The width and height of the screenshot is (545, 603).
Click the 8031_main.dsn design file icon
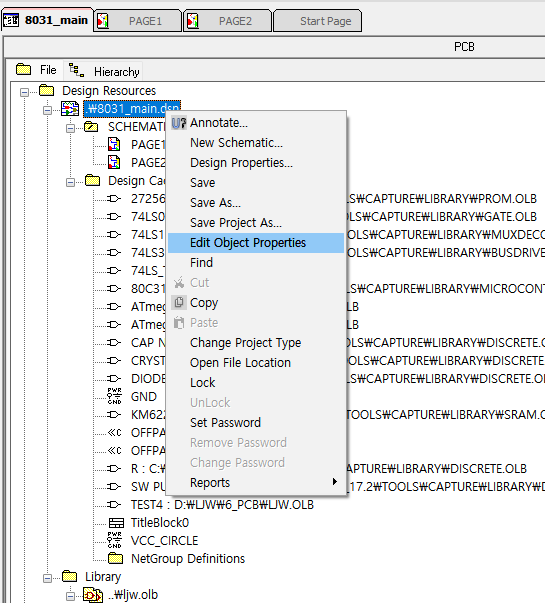click(70, 109)
